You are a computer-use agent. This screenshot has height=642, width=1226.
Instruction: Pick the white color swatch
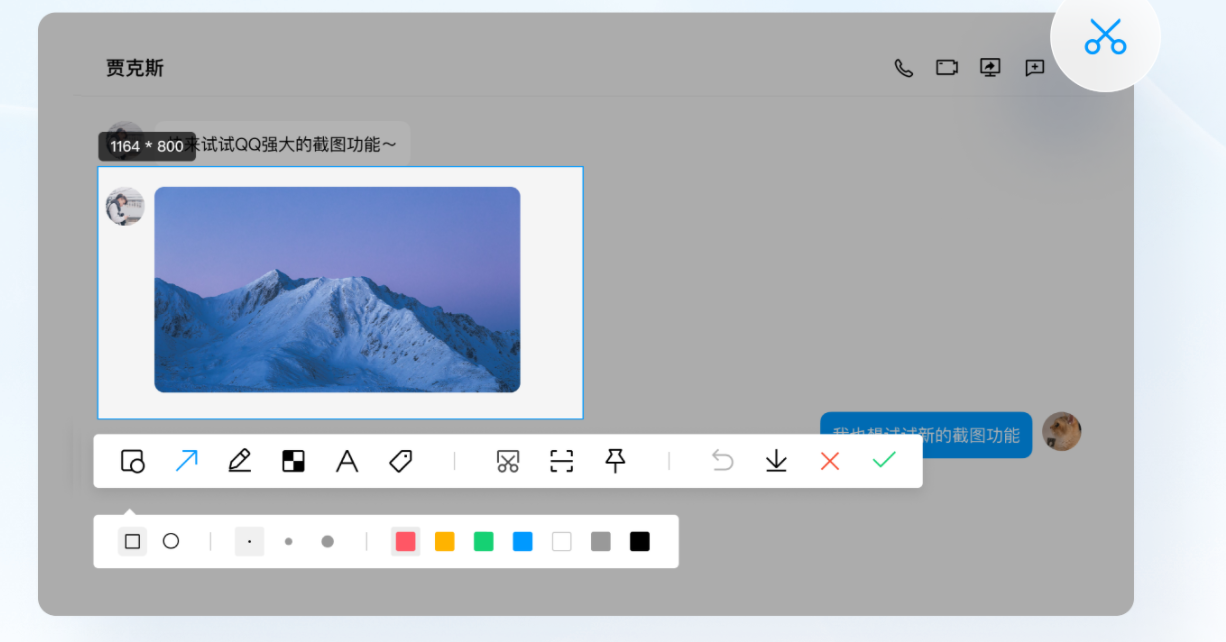(562, 541)
